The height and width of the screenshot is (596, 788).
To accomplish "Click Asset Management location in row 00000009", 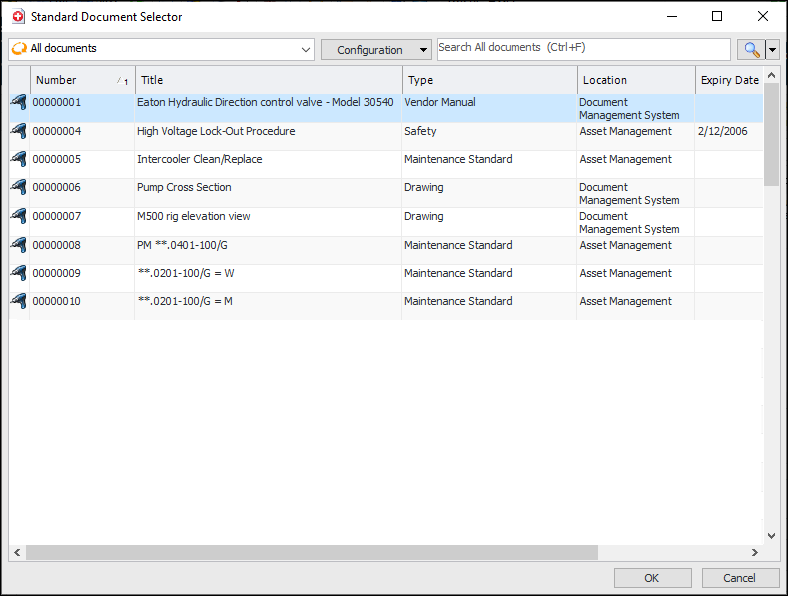I will point(626,273).
